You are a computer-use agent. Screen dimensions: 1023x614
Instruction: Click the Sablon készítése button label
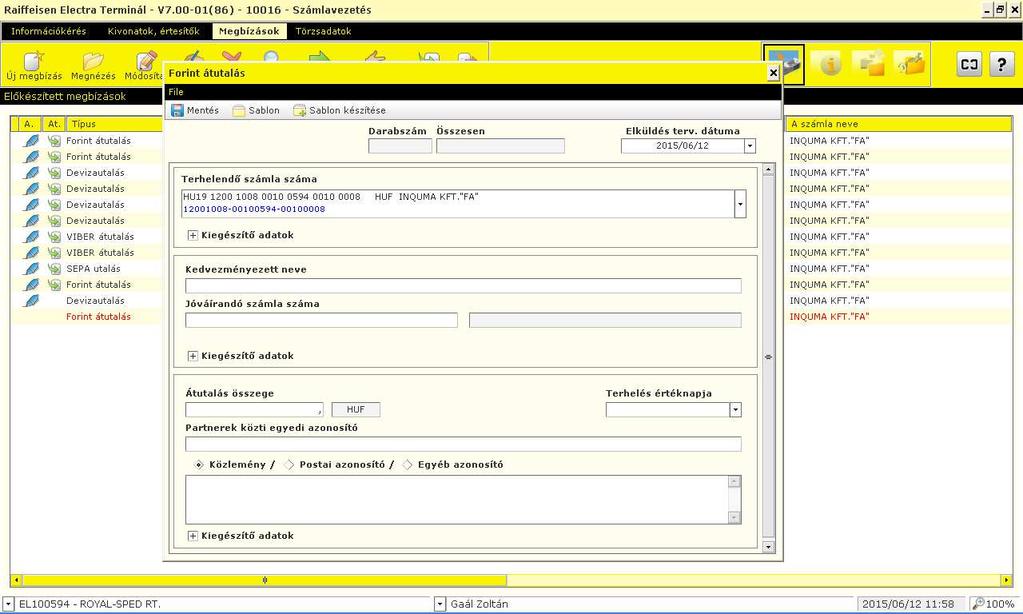click(347, 110)
